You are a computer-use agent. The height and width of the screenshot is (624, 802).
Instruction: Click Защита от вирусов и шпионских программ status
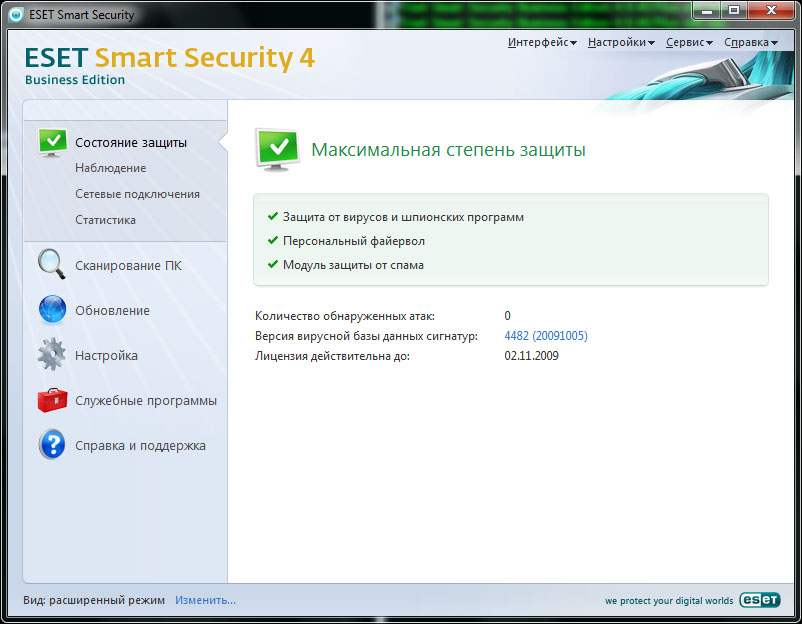point(403,217)
